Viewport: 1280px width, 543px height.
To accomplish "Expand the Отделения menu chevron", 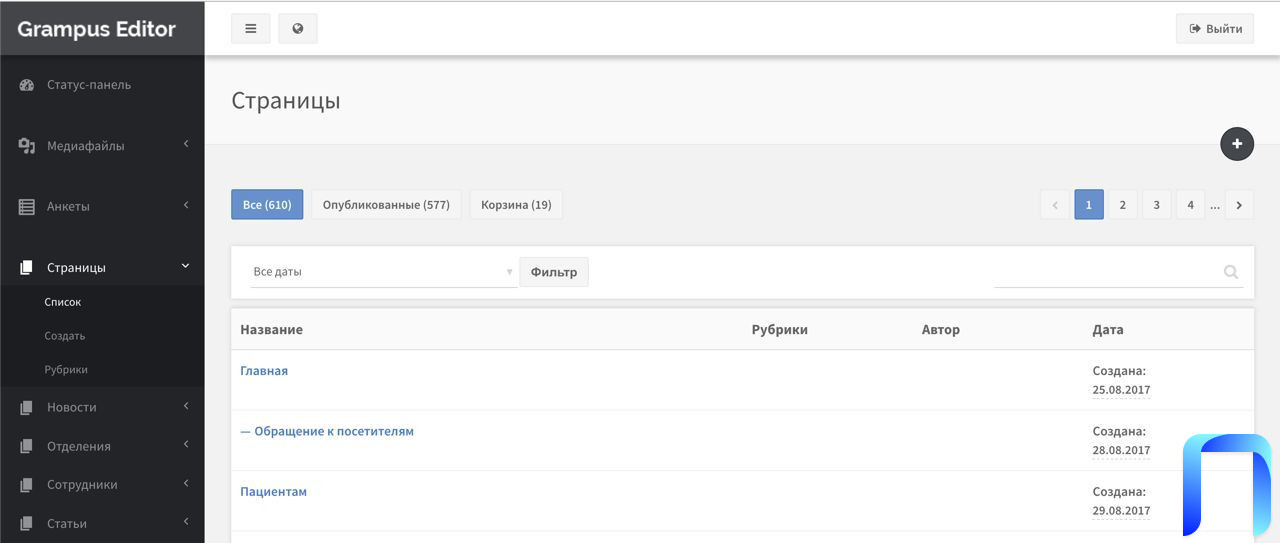I will pos(186,445).
